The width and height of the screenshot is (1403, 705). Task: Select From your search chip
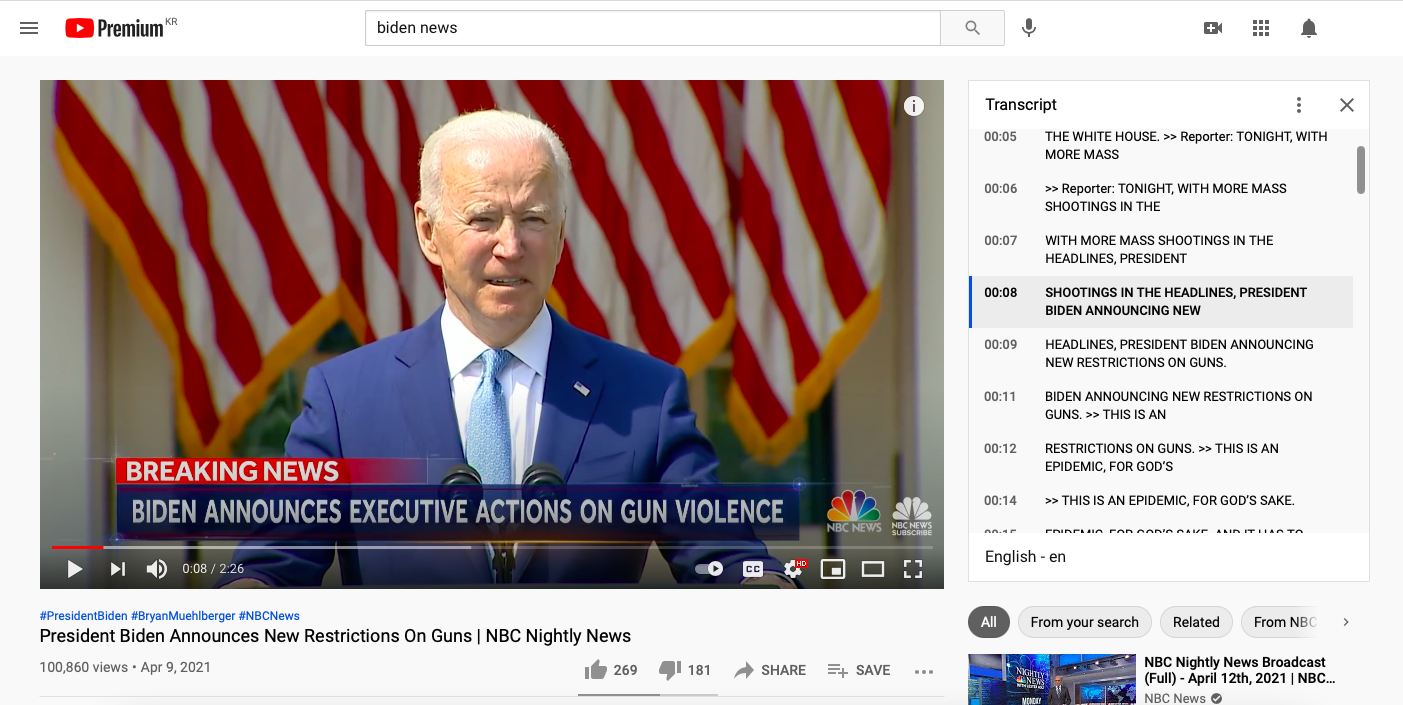click(1085, 622)
